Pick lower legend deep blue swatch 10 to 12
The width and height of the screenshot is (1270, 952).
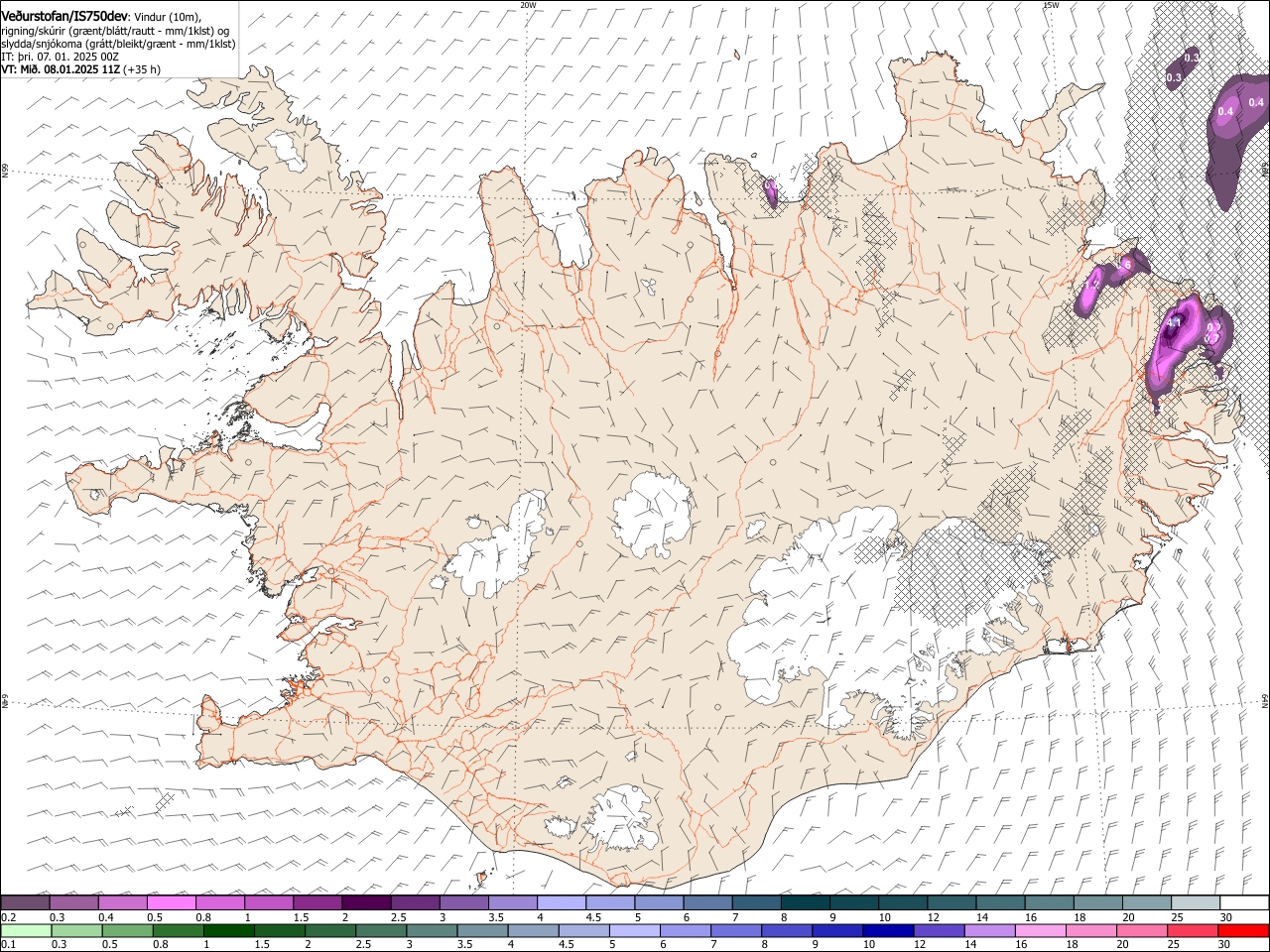pos(887,930)
